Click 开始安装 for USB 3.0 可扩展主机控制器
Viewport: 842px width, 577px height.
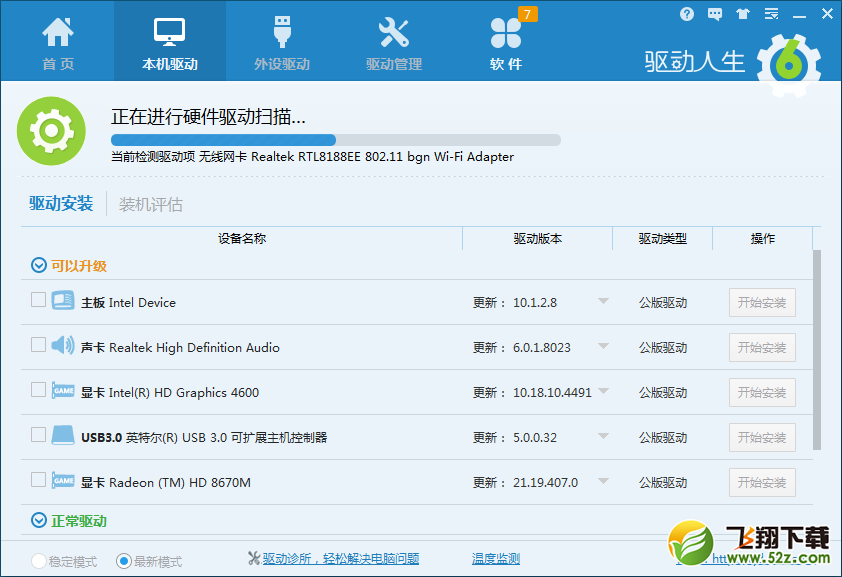pyautogui.click(x=762, y=437)
